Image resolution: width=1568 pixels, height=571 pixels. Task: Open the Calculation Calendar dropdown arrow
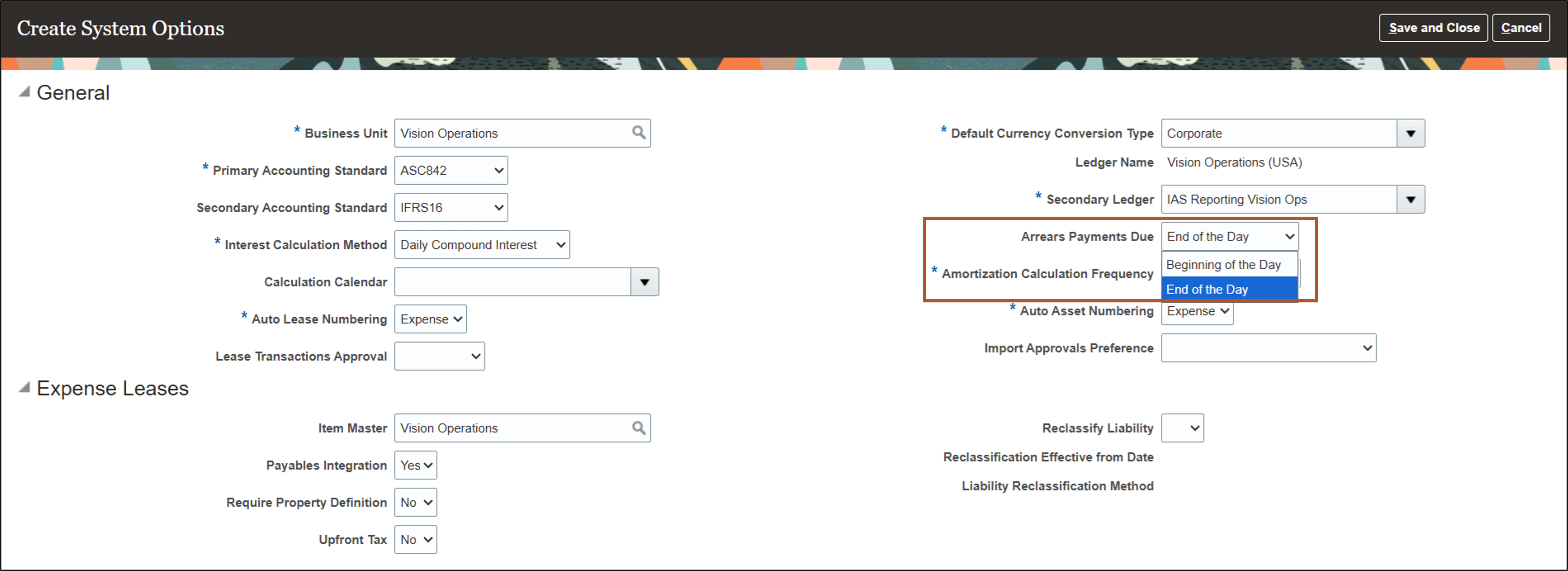[645, 281]
